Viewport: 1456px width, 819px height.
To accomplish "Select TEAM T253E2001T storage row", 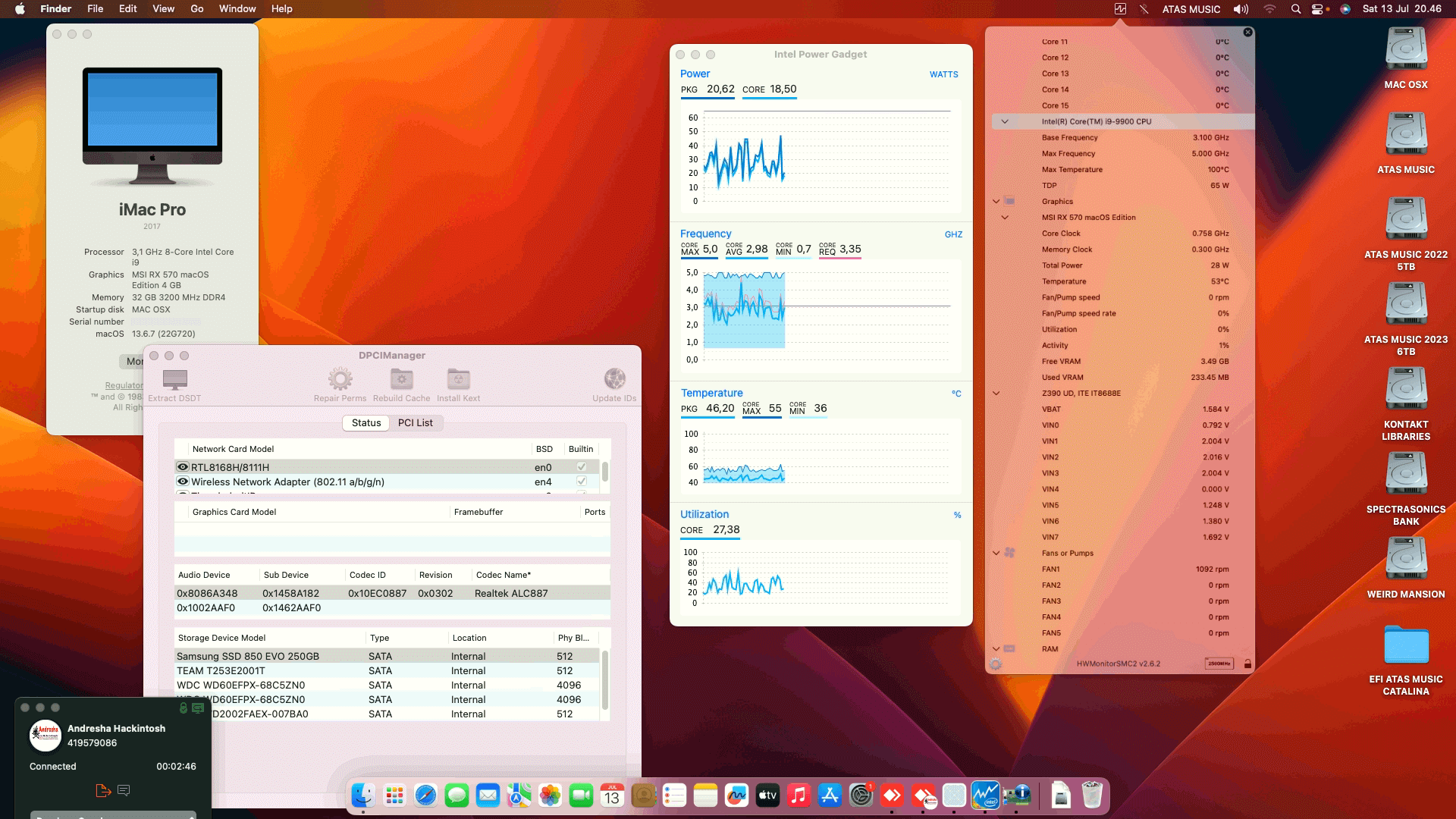I will coord(387,671).
